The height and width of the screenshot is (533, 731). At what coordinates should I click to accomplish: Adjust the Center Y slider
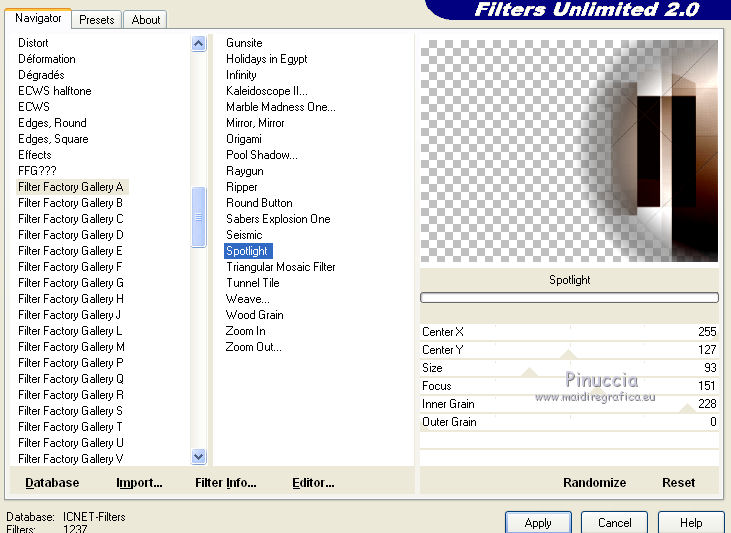tap(569, 350)
